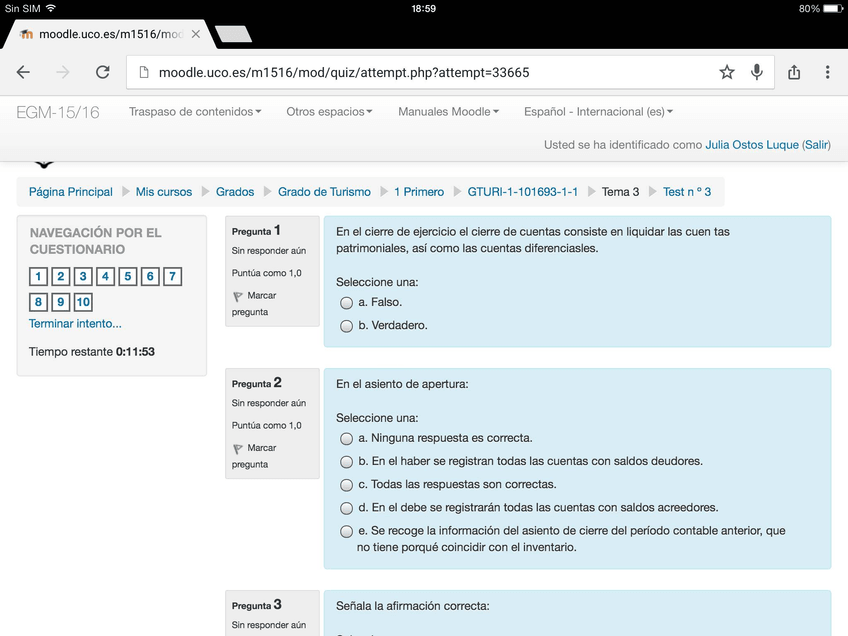Jump to question 7 in quiz navigation
Screen dimensions: 848x636
coord(173,276)
